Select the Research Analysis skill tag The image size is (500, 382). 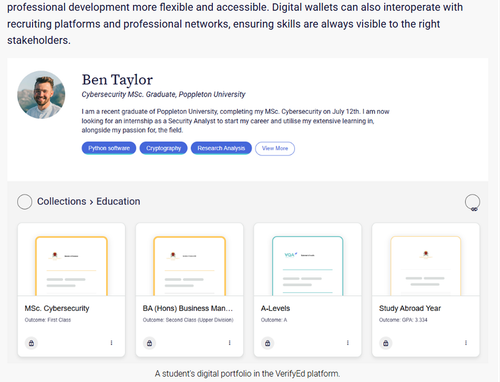point(221,148)
